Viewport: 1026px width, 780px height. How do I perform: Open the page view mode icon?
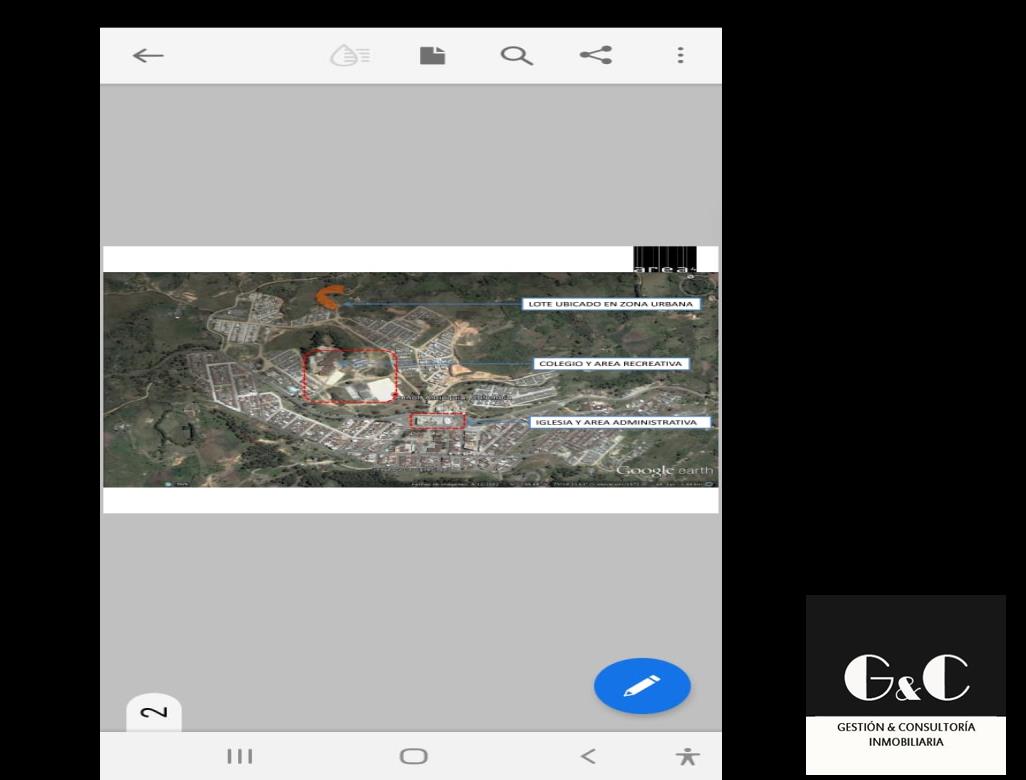click(432, 56)
